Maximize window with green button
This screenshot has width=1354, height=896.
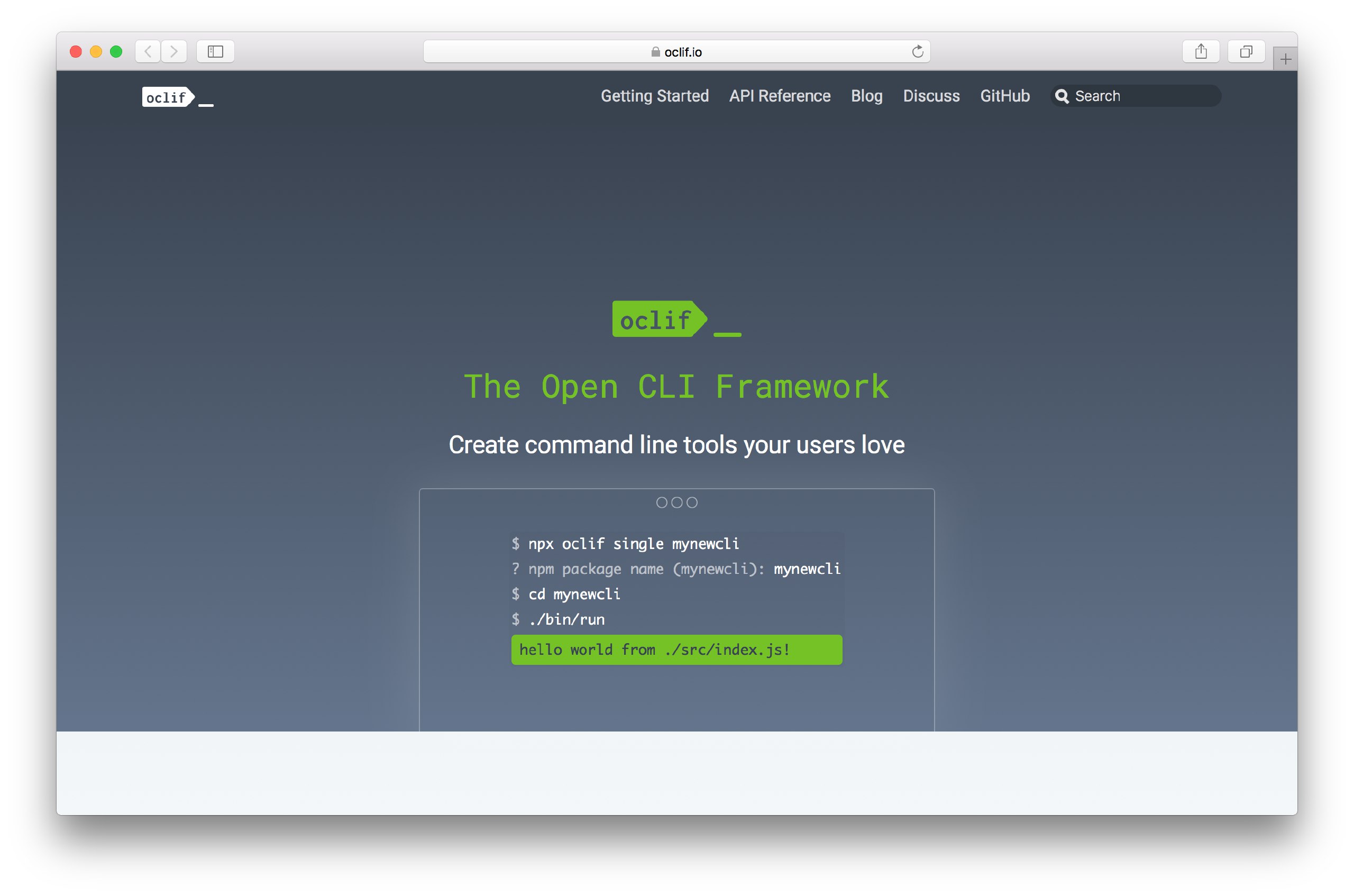[116, 51]
